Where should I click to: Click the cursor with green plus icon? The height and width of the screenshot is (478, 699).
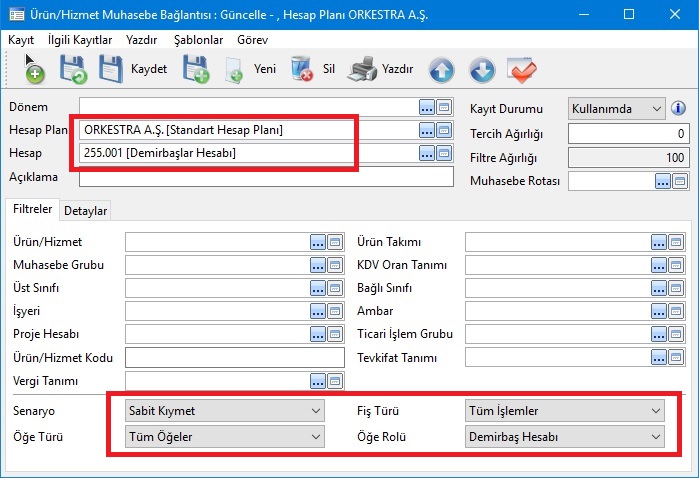[33, 69]
